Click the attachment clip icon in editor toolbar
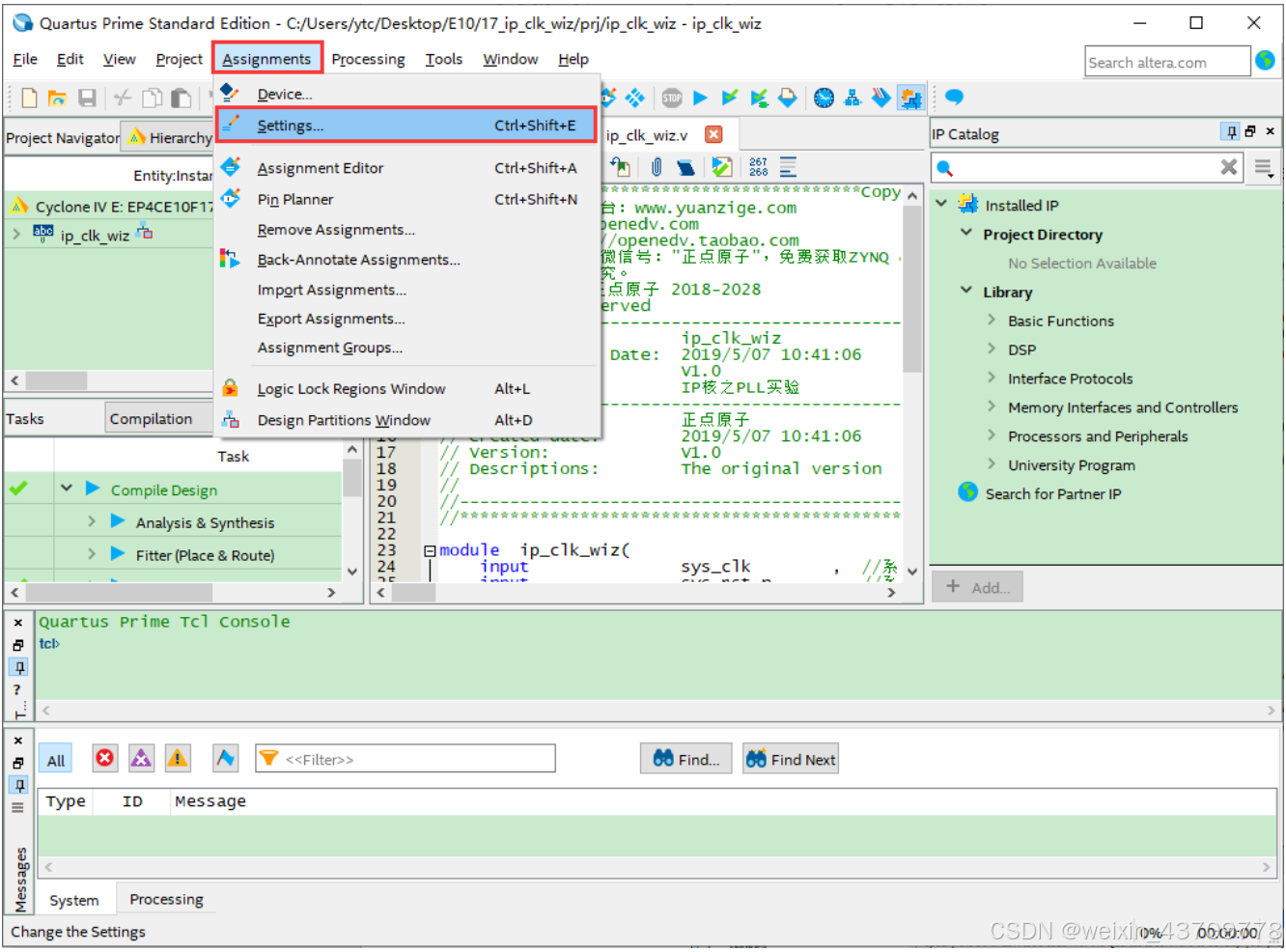 click(x=657, y=167)
